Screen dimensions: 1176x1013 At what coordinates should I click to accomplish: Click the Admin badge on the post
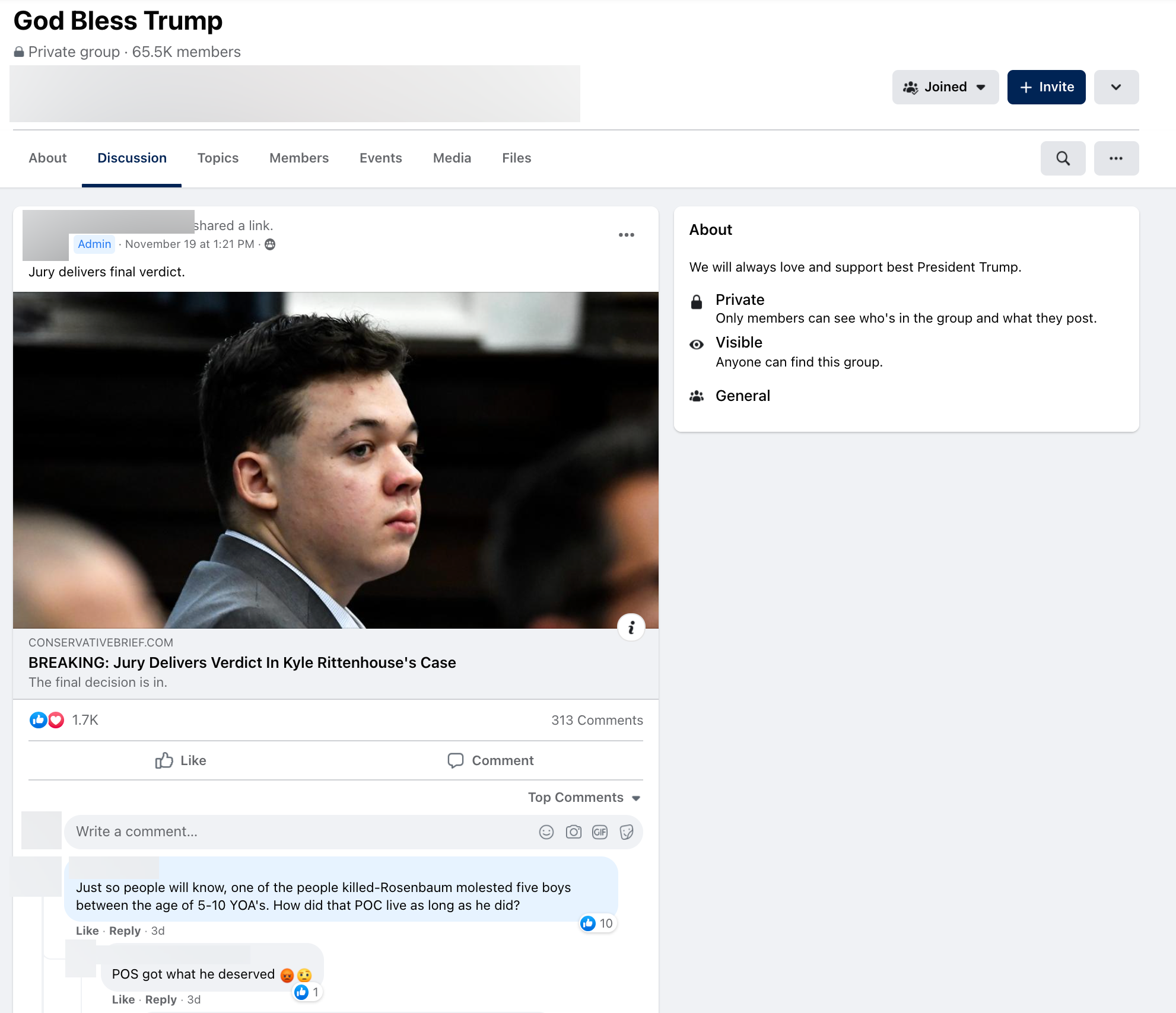[x=94, y=244]
